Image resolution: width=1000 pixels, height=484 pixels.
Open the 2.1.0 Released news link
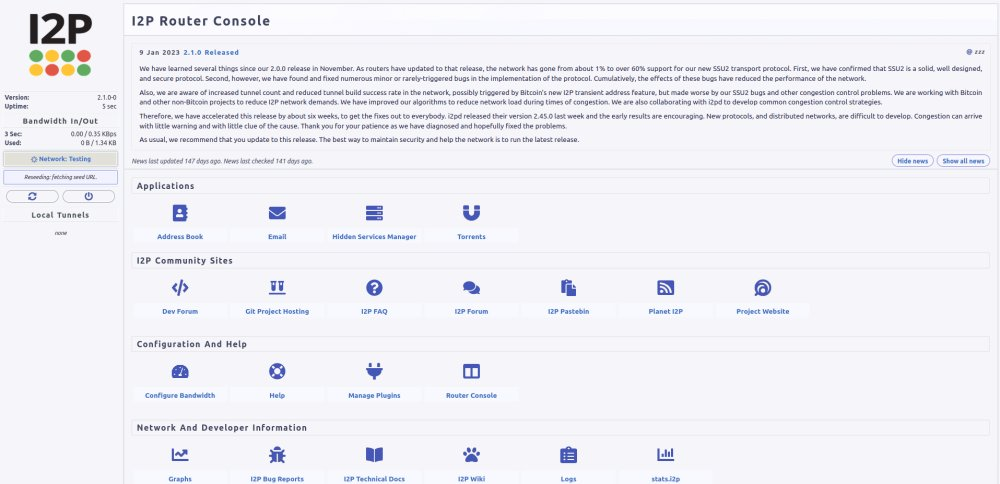coord(211,51)
